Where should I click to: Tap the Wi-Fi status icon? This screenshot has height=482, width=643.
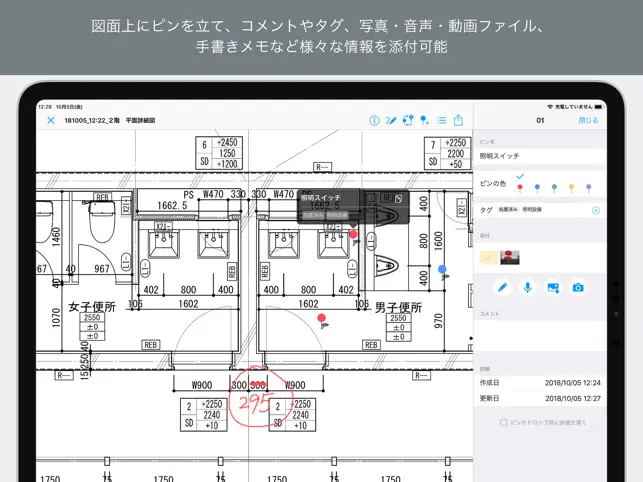click(x=550, y=107)
